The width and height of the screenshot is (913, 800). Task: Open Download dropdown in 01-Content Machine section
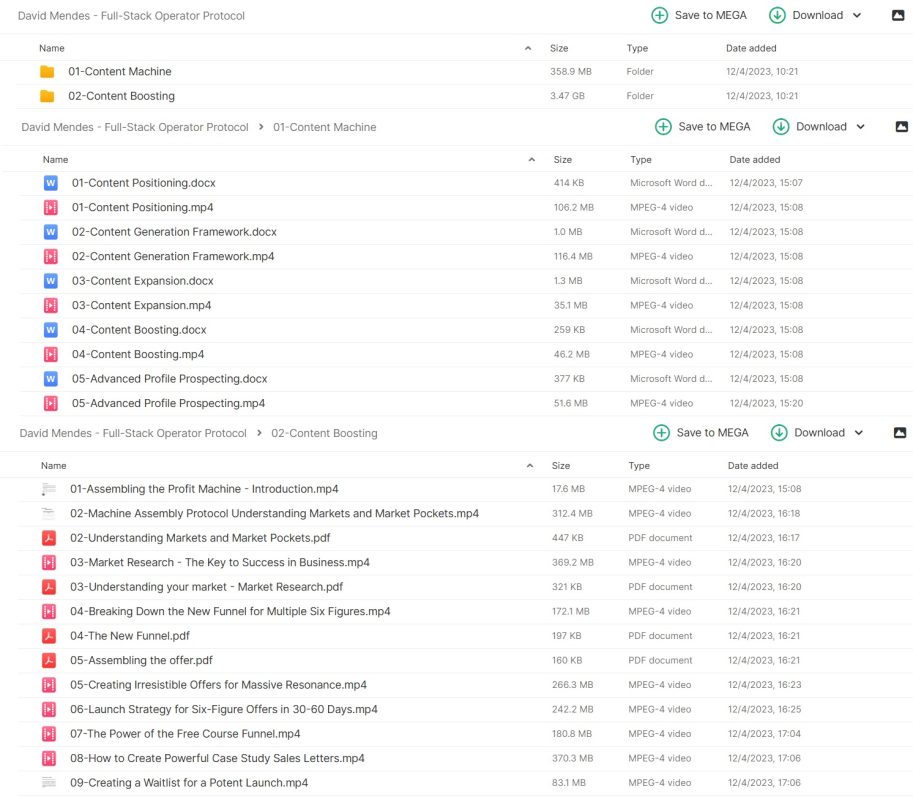[861, 127]
